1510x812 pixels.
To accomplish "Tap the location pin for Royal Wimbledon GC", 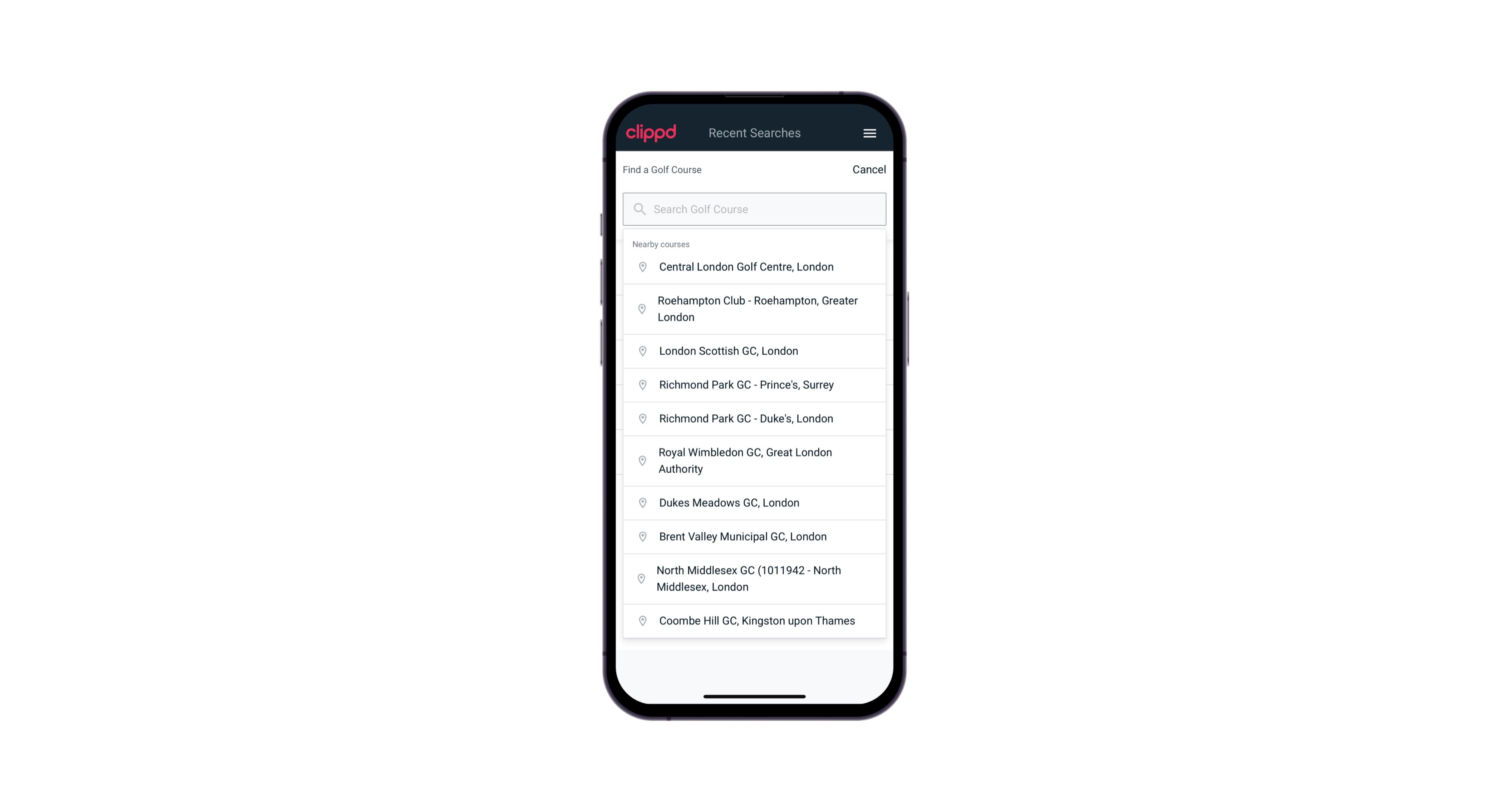I will click(x=642, y=460).
